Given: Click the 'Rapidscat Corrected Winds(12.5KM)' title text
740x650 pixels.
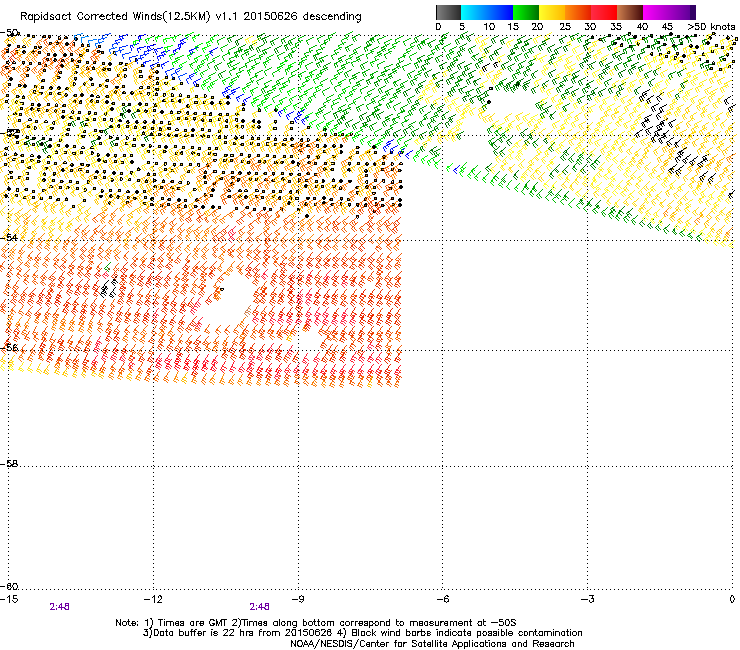Looking at the screenshot, I should (115, 17).
